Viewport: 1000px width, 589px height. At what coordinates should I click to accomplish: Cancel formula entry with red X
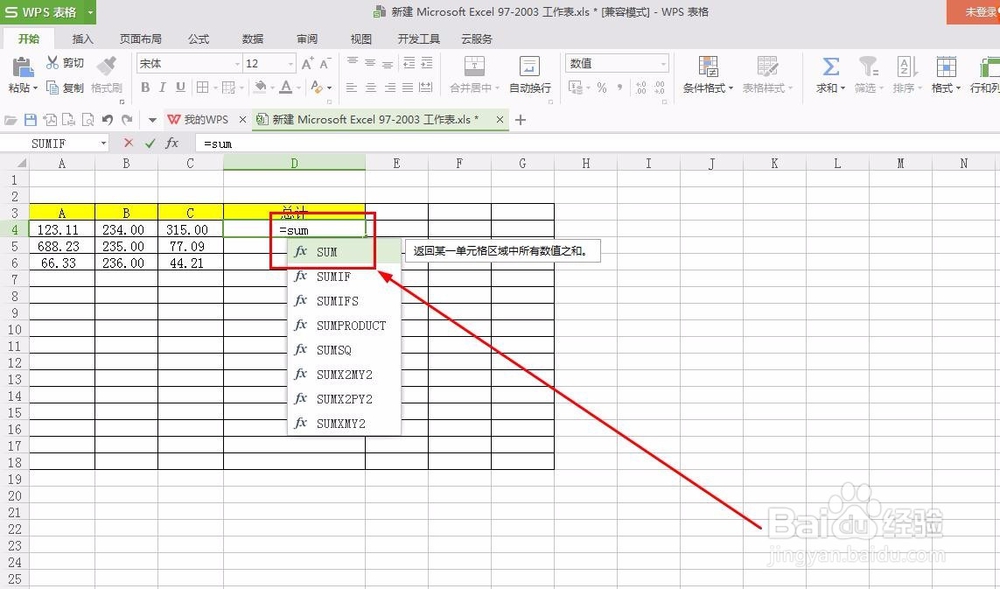point(129,143)
